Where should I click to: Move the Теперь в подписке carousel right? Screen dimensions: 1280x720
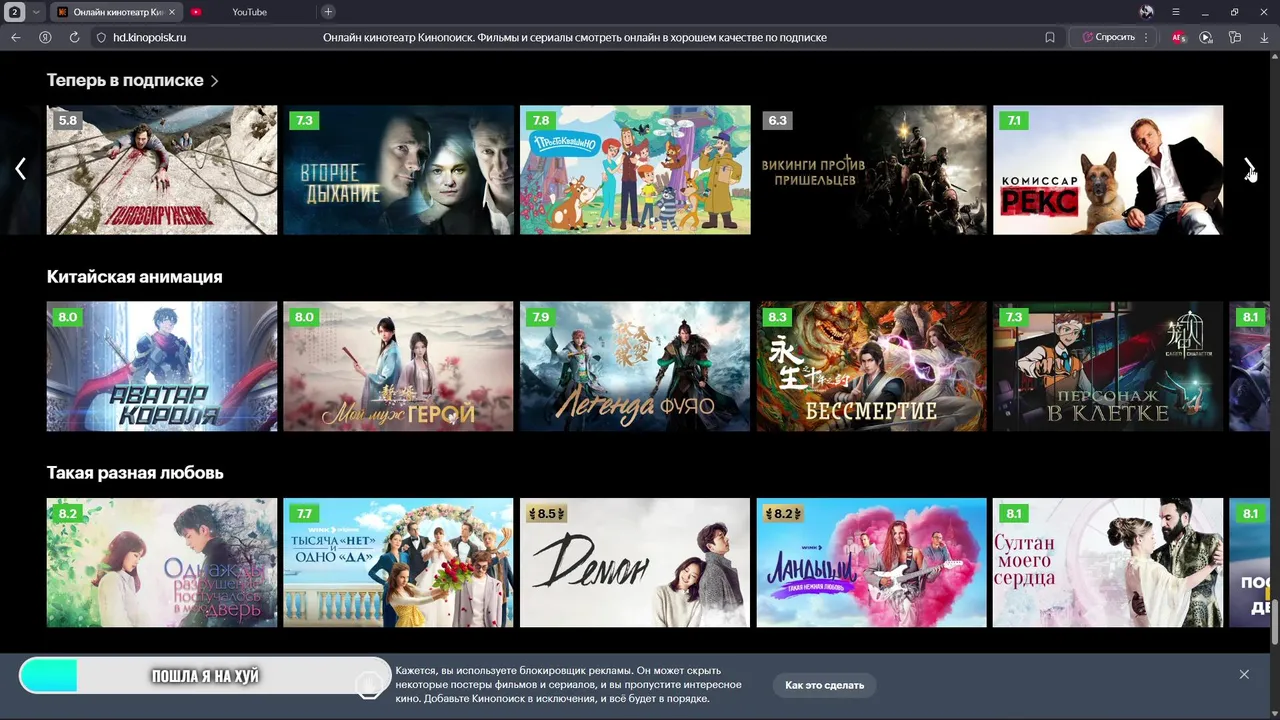[1249, 168]
